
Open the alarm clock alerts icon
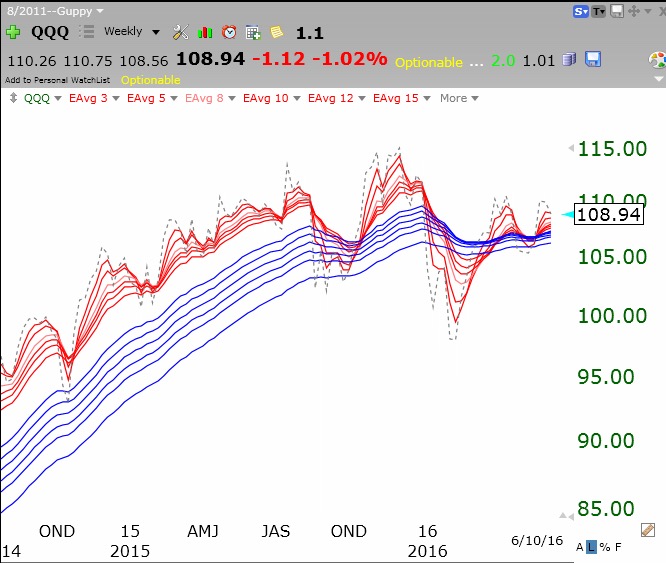point(229,32)
